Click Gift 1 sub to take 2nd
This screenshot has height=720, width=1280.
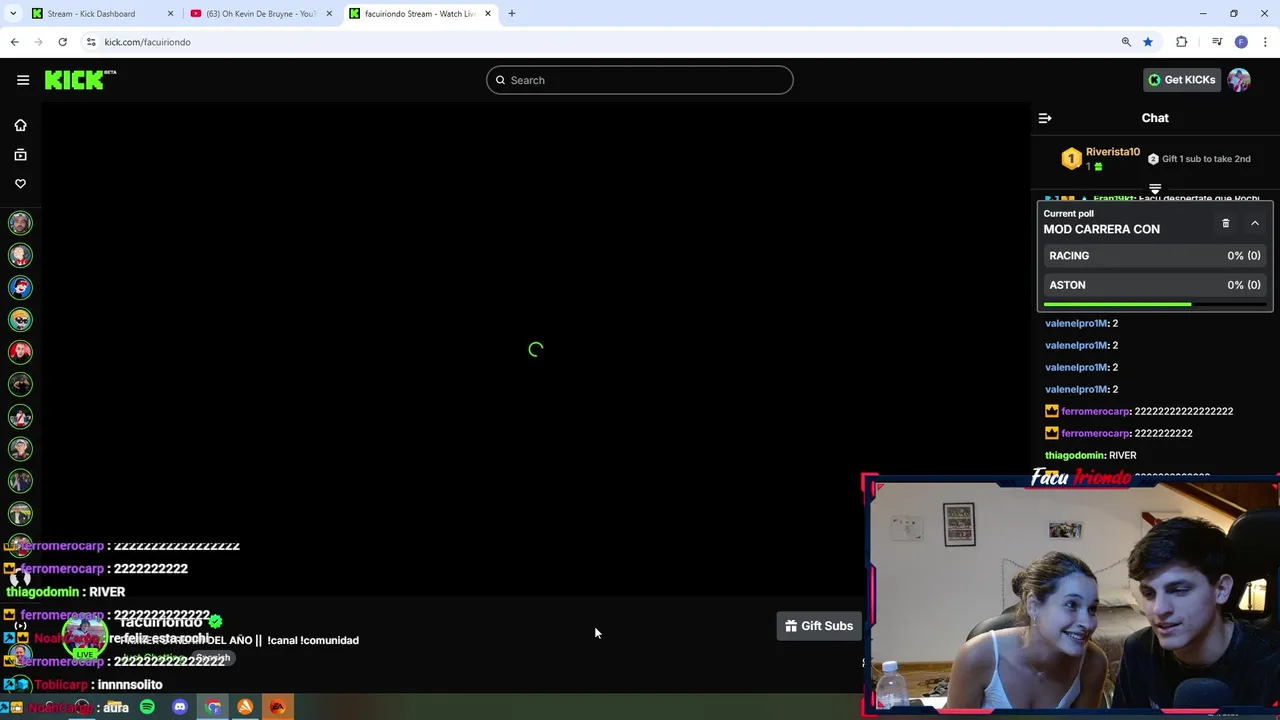coord(1199,159)
